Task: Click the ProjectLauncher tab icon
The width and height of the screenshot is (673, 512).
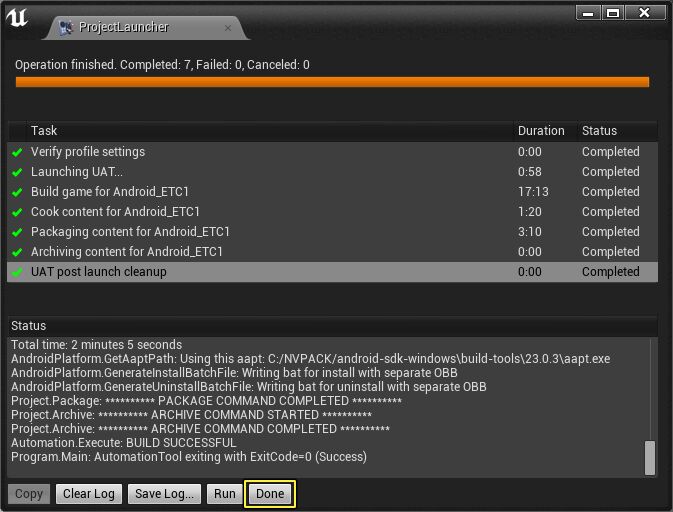Action: click(66, 27)
